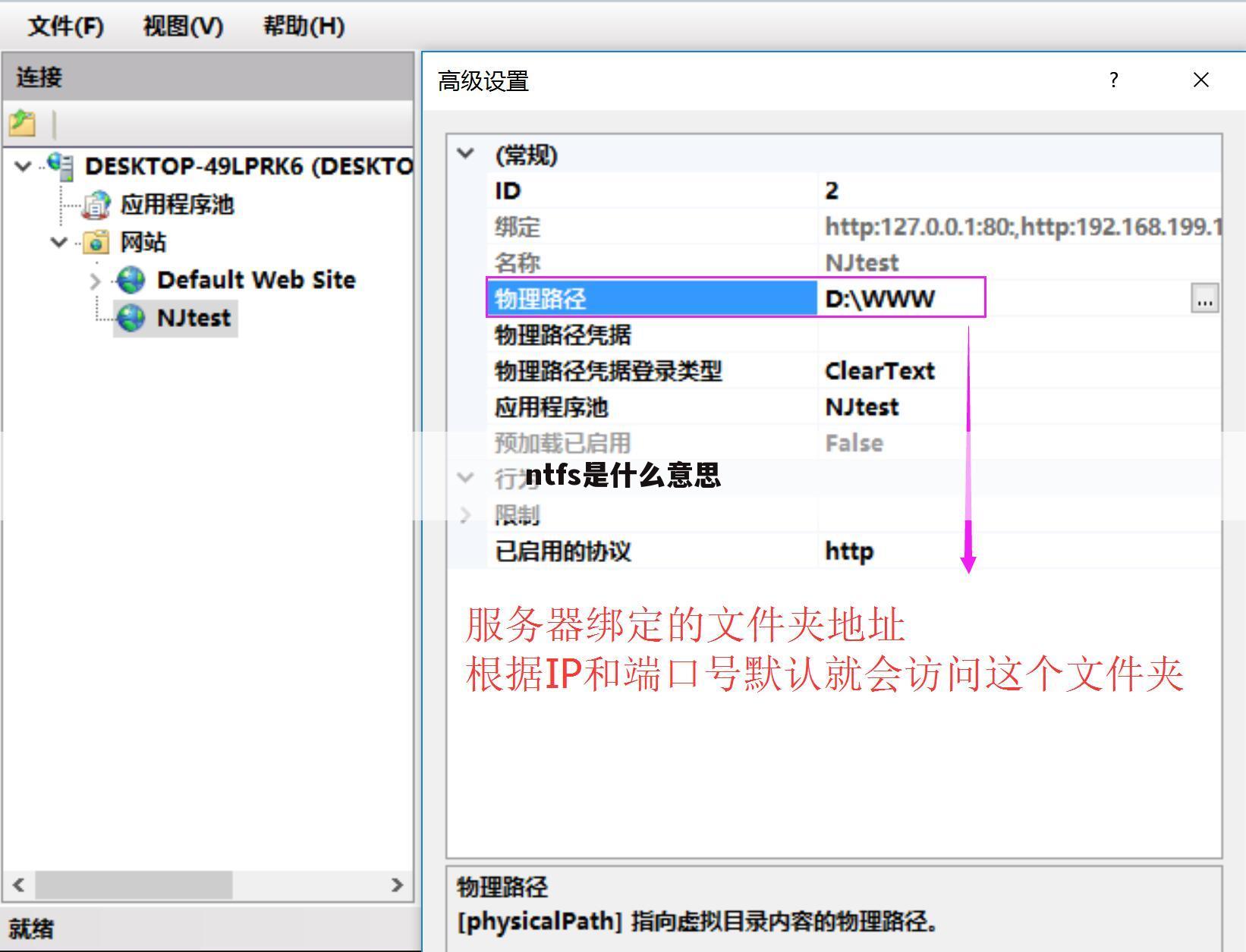
Task: Select the 应用程序池 icon in tree
Action: coord(96,204)
